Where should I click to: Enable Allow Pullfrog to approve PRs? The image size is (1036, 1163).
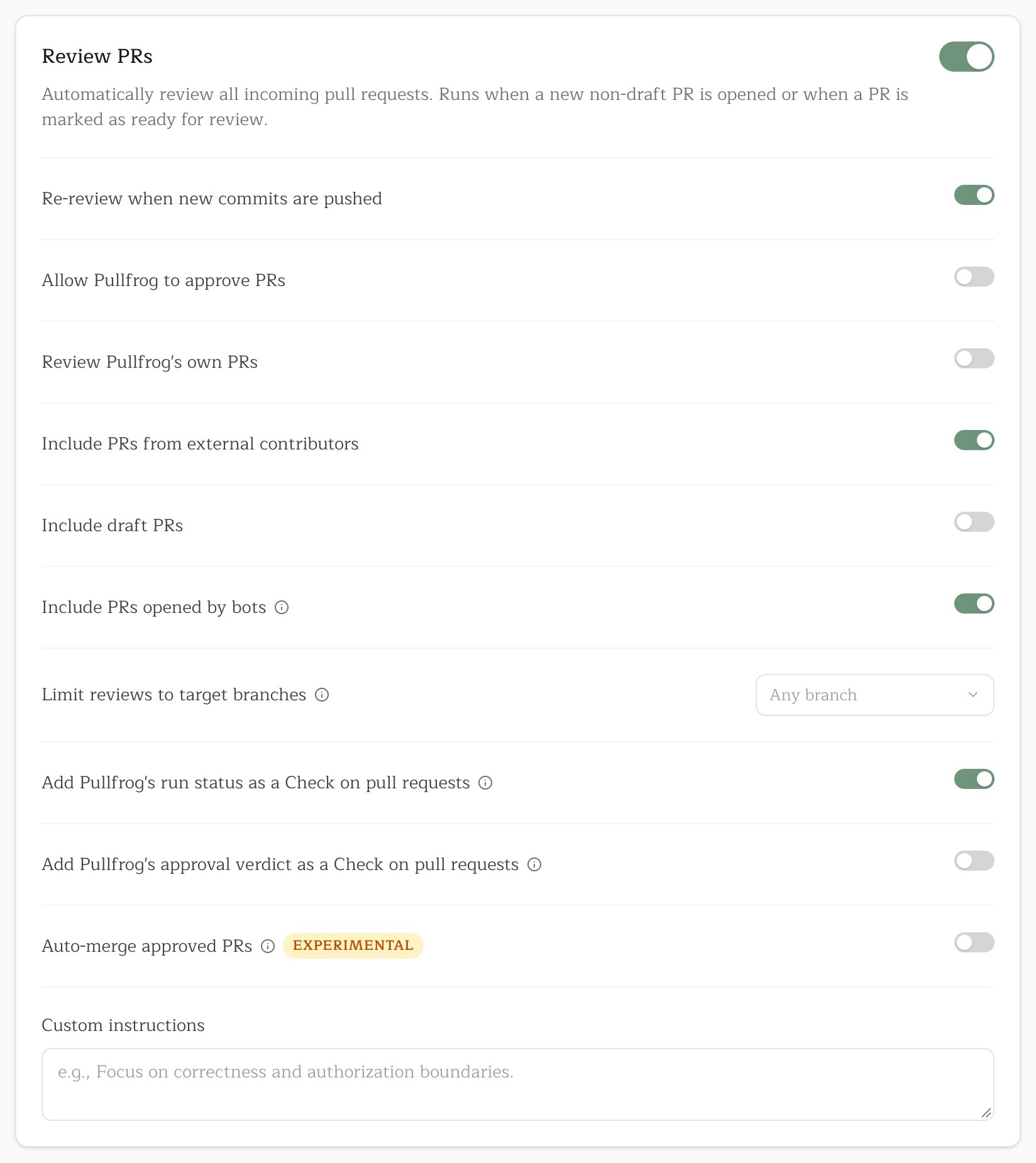point(974,277)
